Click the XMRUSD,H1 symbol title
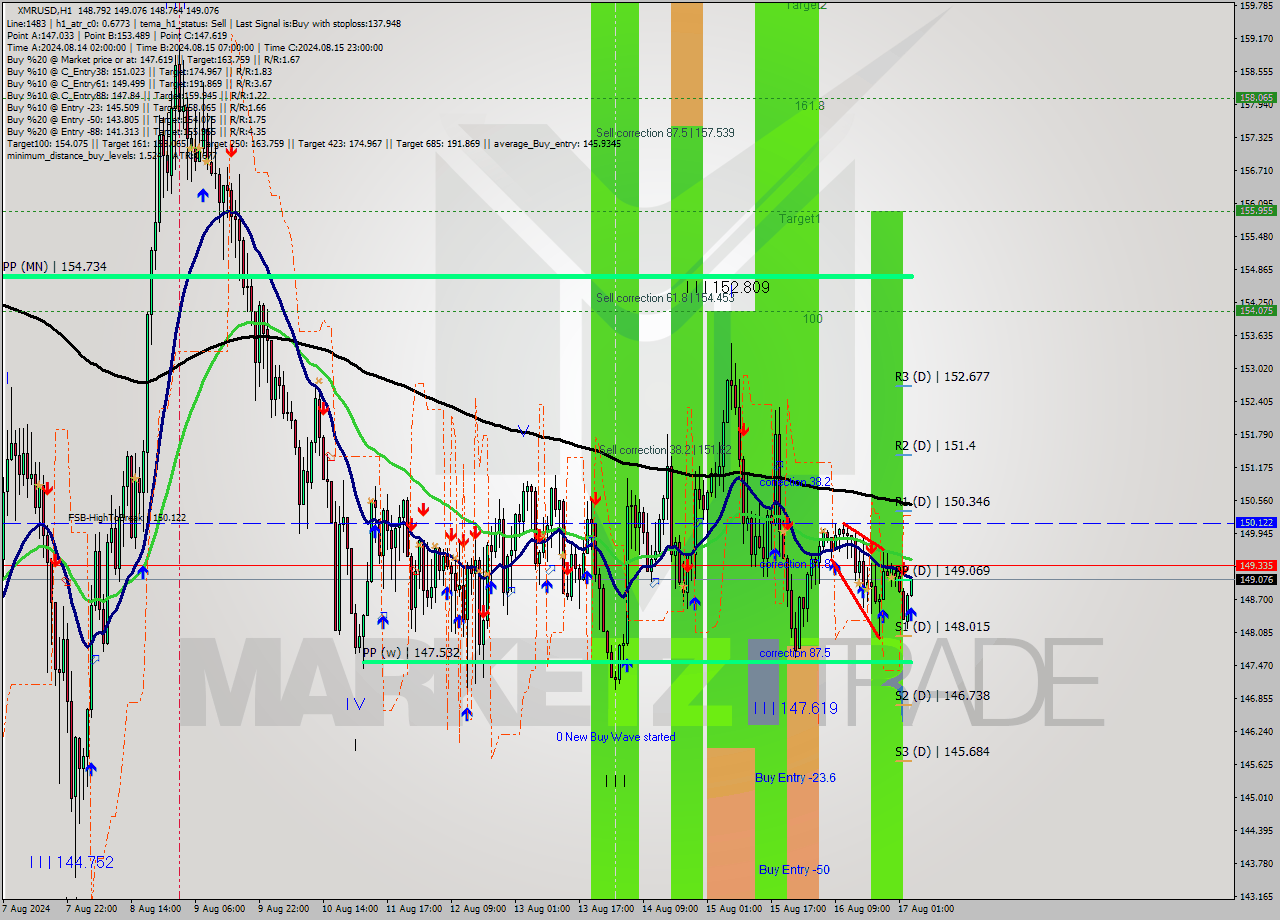 44,10
